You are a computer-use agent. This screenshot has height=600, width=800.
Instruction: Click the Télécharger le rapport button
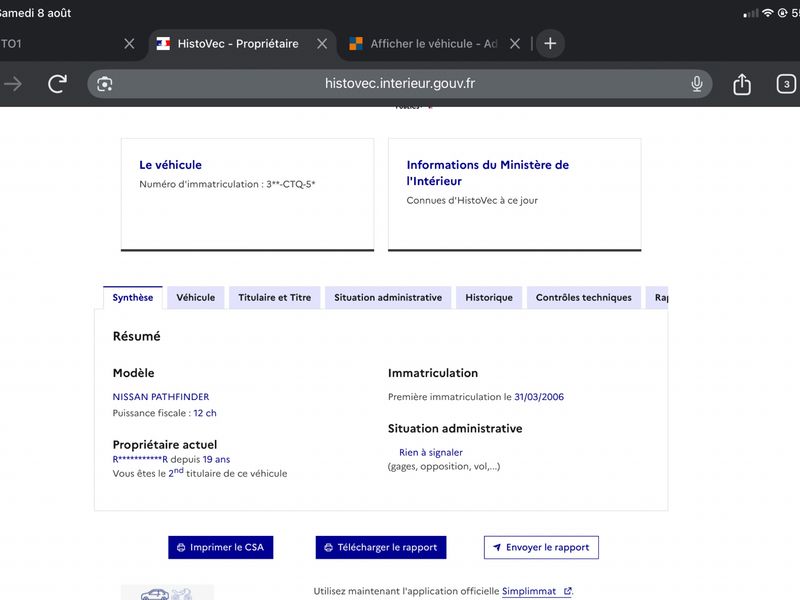coord(381,547)
